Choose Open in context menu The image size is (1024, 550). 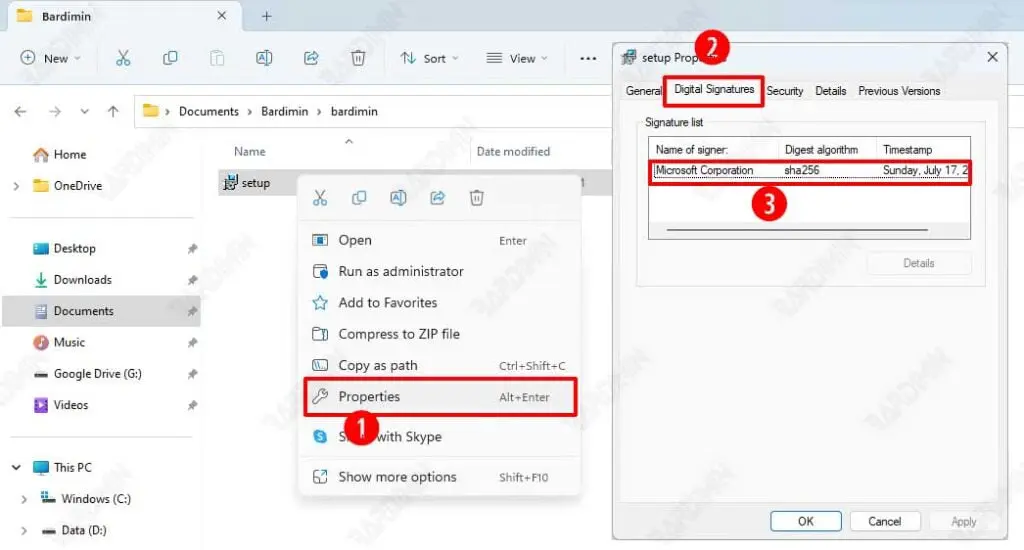point(440,240)
